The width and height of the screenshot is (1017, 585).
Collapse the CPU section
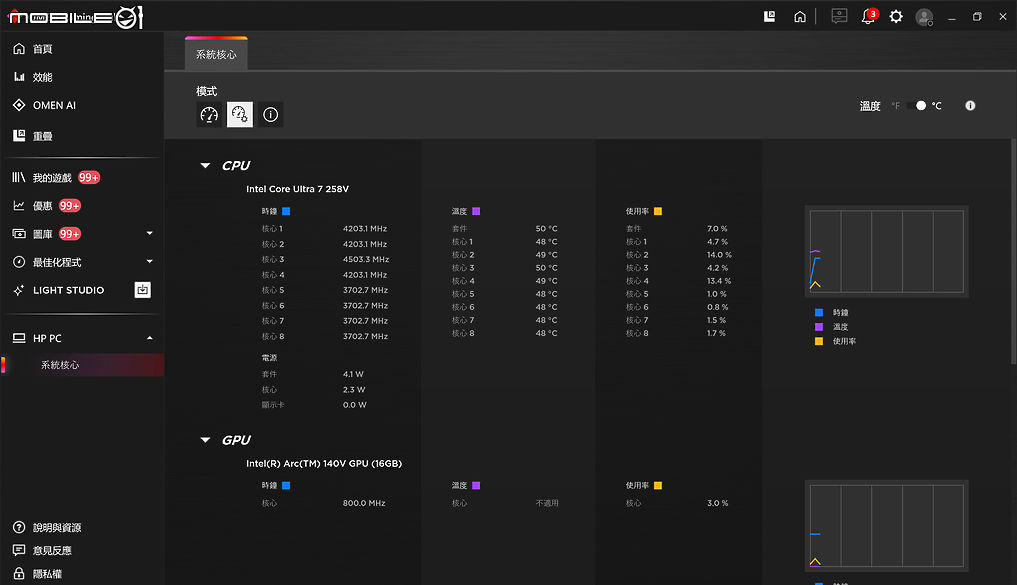[206, 166]
